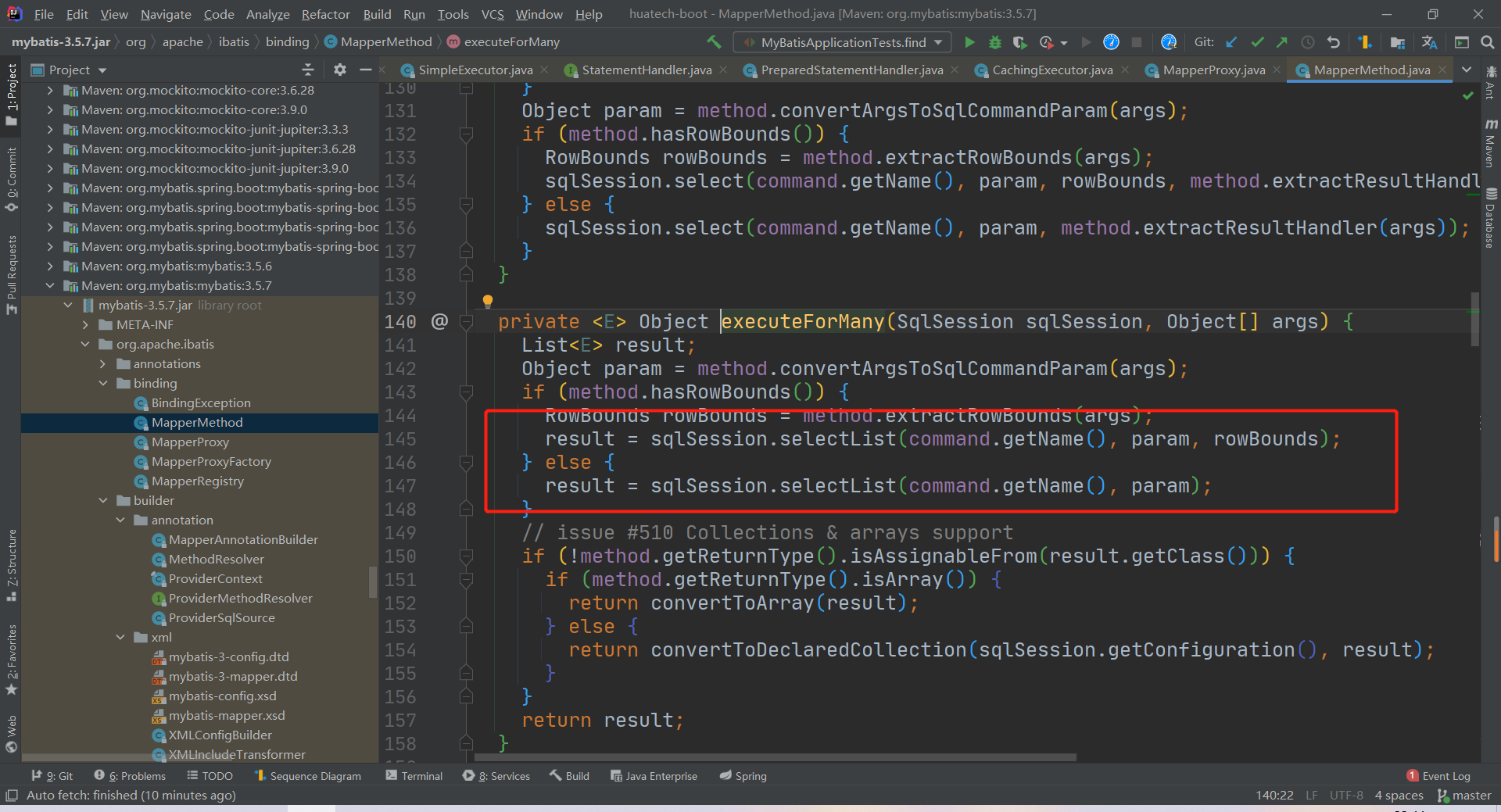Click the Git Show History clock icon
Image resolution: width=1501 pixels, height=812 pixels.
(1308, 42)
